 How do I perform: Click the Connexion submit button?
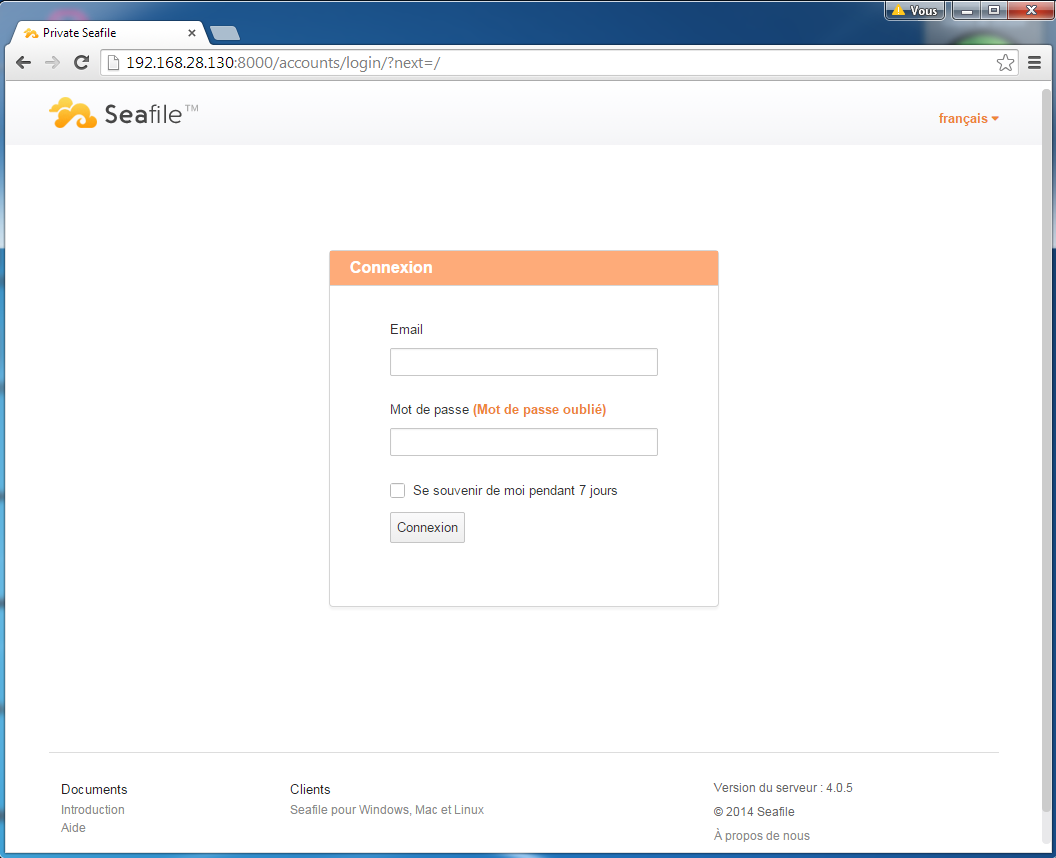point(427,527)
